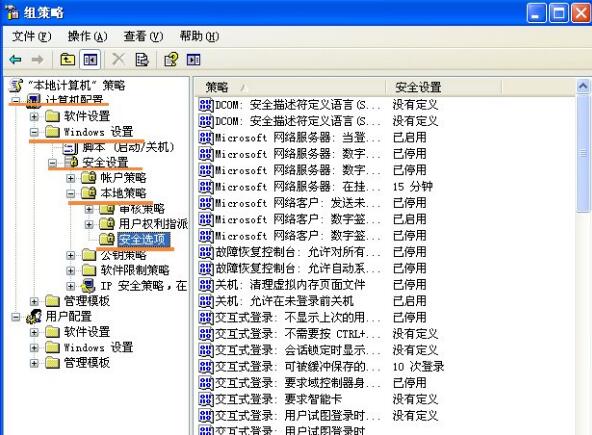This screenshot has width=592, height=435.
Task: Expand 软件设置 under 计算机配置
Action: 34,116
